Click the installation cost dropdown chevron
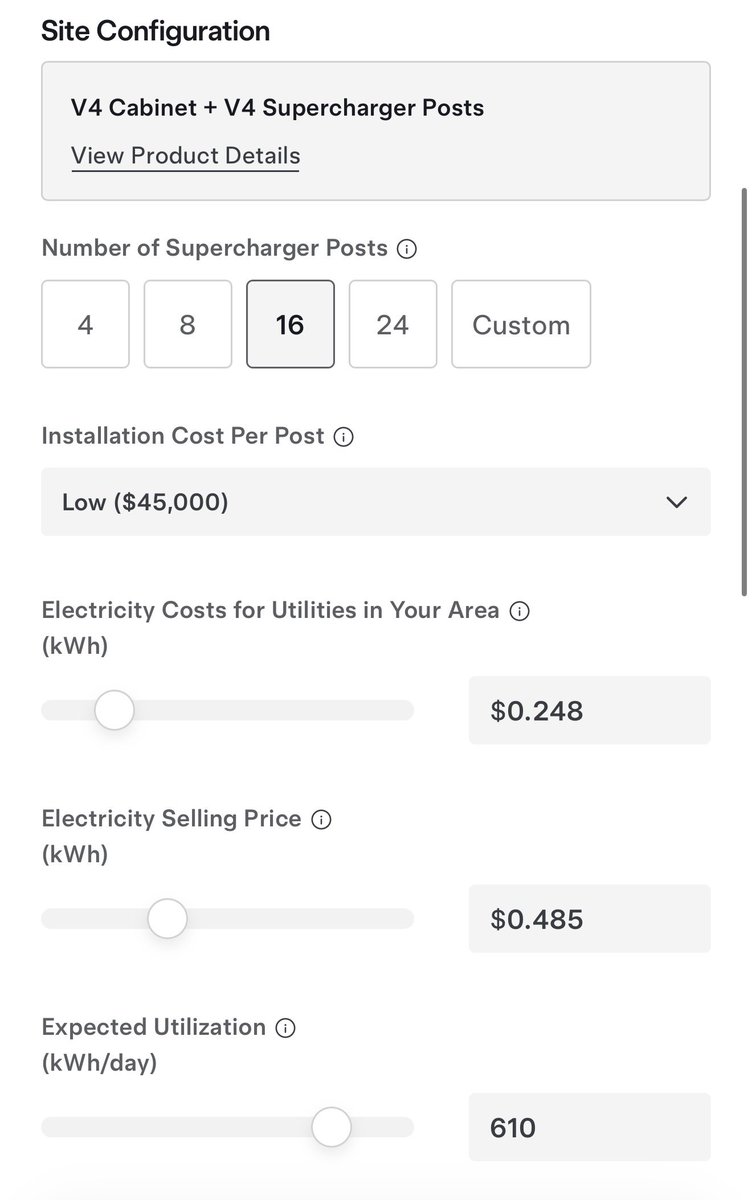 point(676,502)
